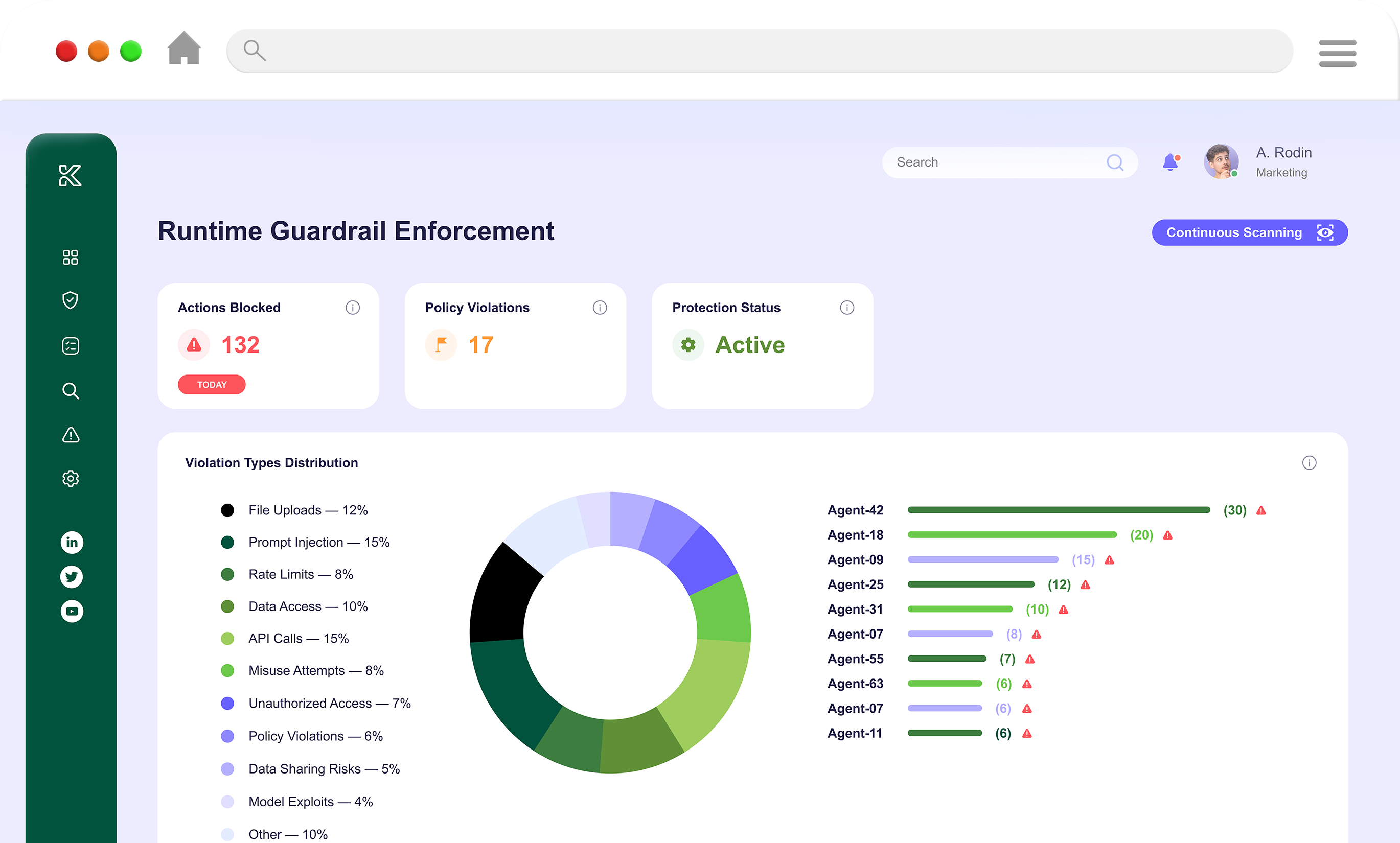Click the dashboard Search input field
The image size is (1400, 843).
click(994, 162)
